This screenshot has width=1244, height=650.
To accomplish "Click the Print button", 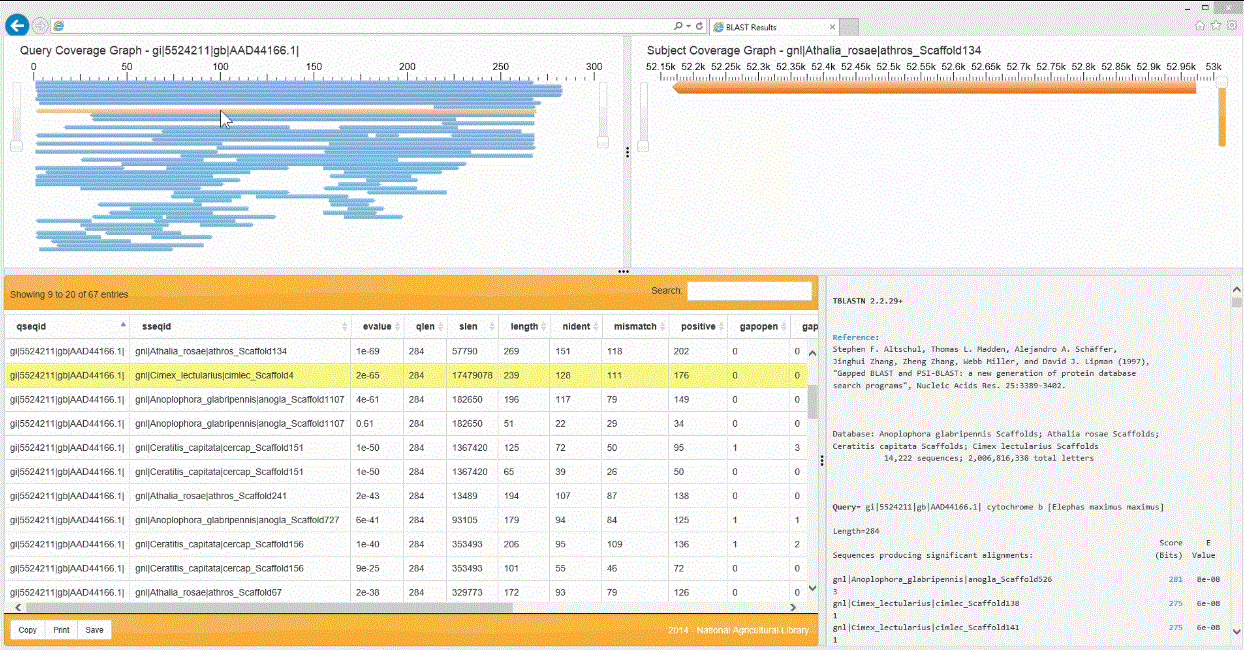I will click(x=61, y=630).
